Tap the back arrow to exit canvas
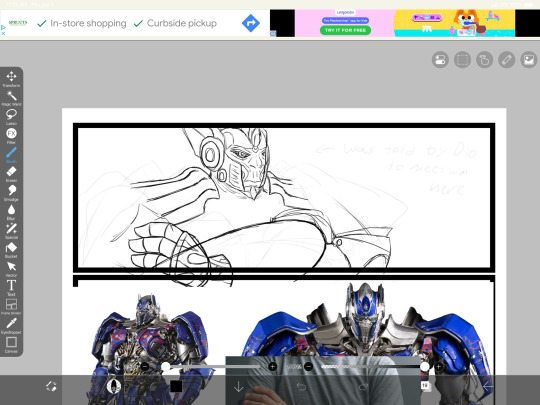The height and width of the screenshot is (405, 540). (x=488, y=387)
